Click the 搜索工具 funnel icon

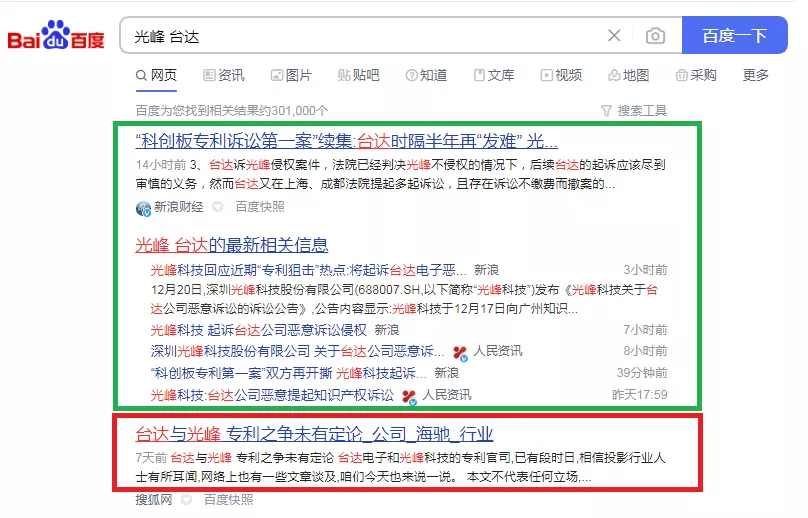point(607,111)
